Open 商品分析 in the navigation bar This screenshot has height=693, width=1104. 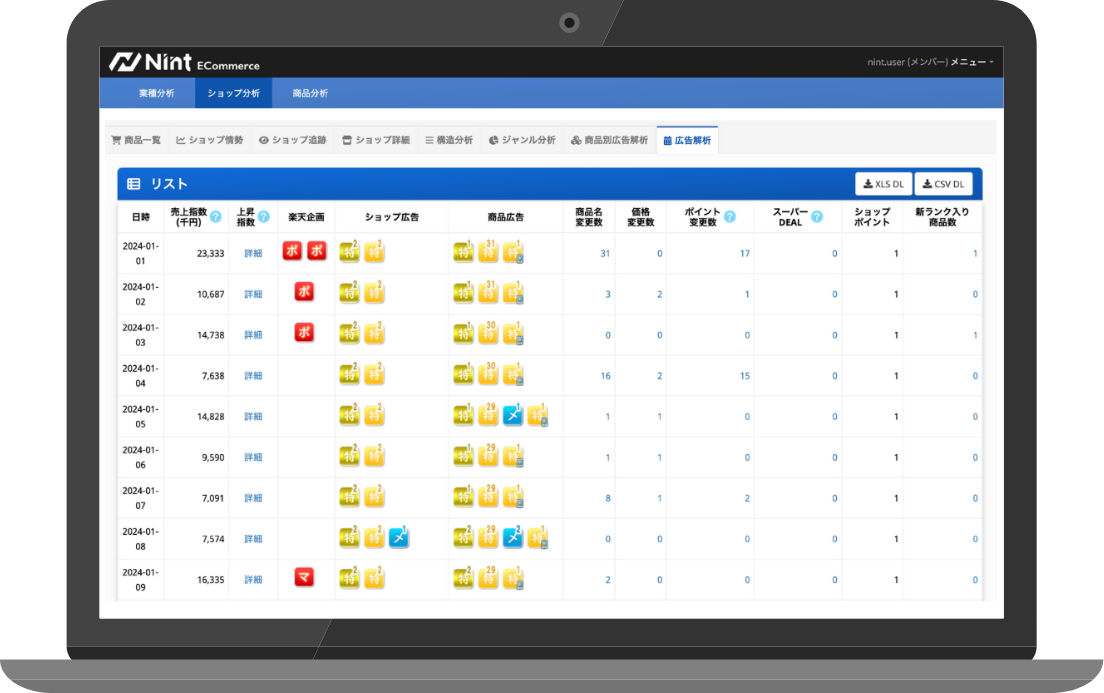click(310, 93)
